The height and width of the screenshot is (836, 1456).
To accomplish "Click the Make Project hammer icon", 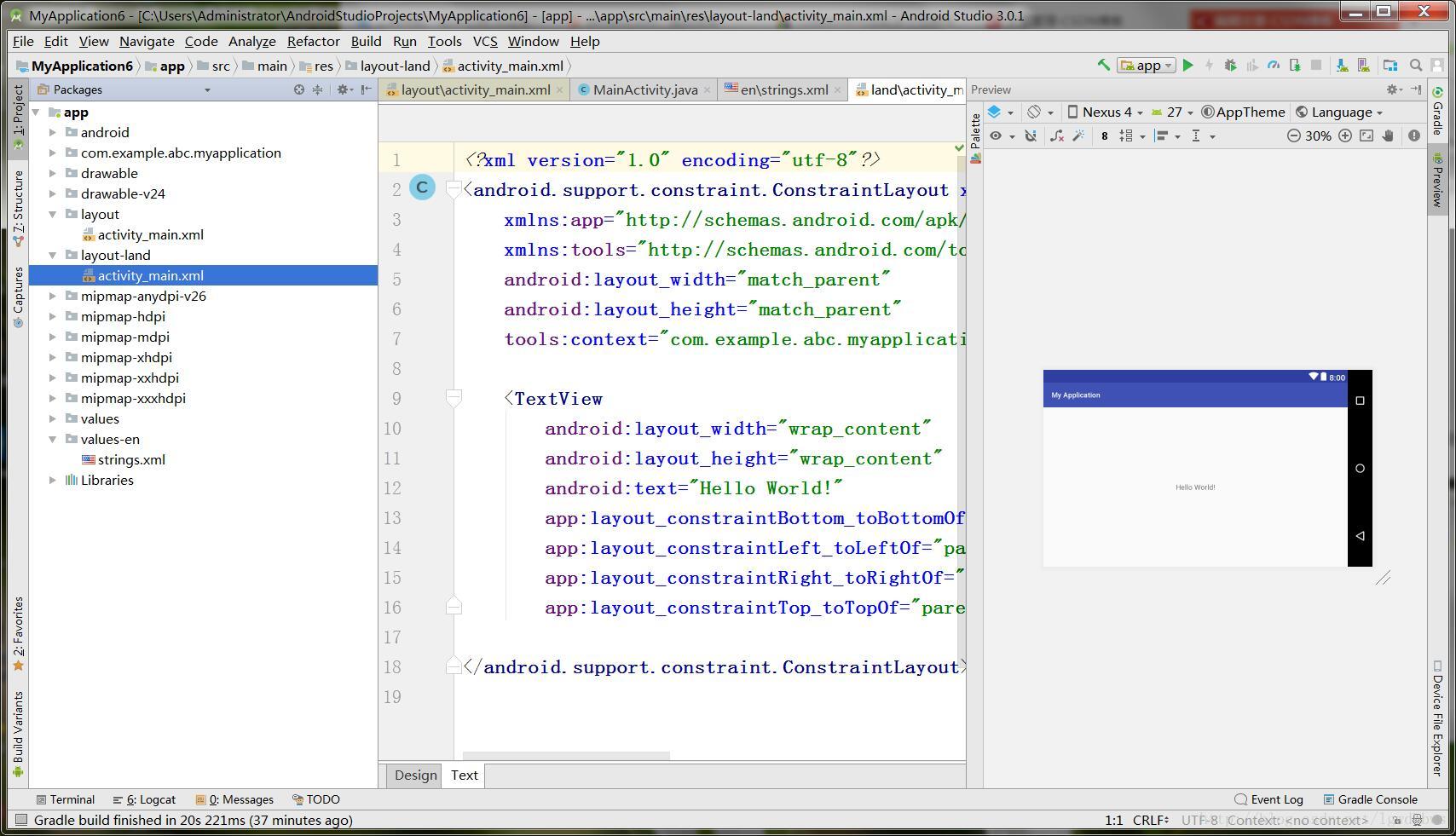I will coord(1103,66).
